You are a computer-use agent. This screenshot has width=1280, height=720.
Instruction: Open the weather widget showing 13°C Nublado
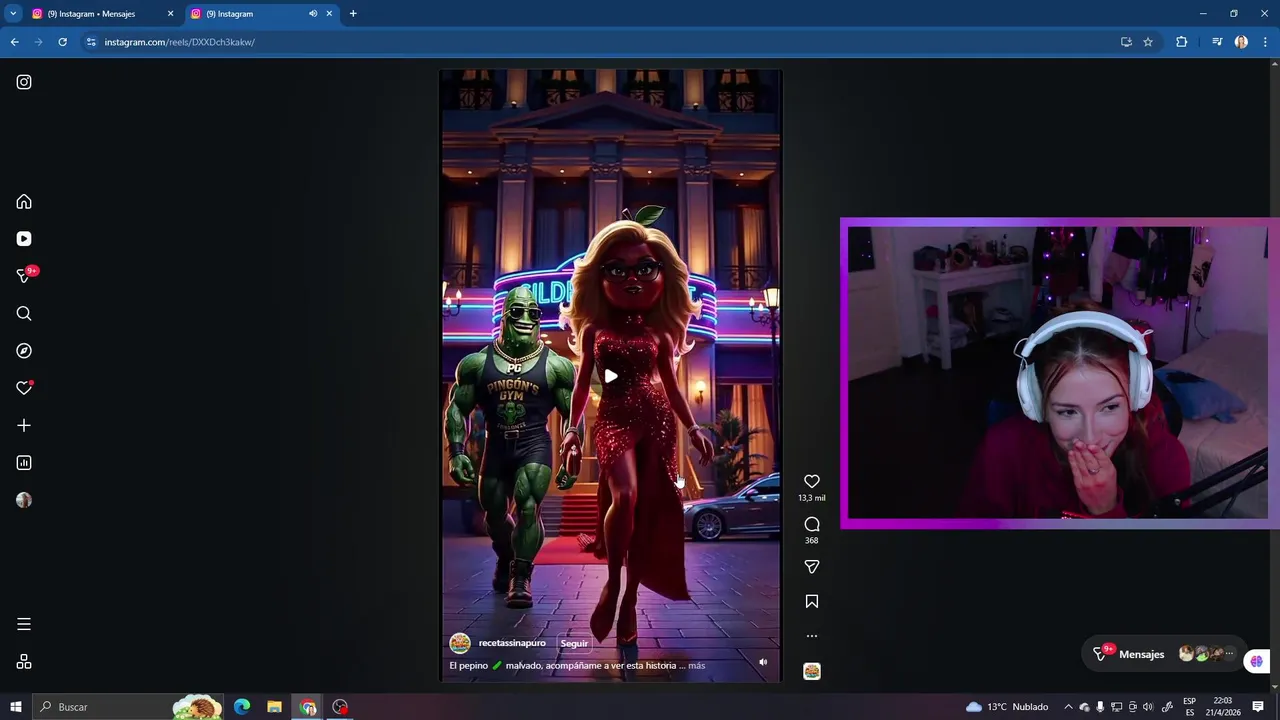[x=1007, y=707]
